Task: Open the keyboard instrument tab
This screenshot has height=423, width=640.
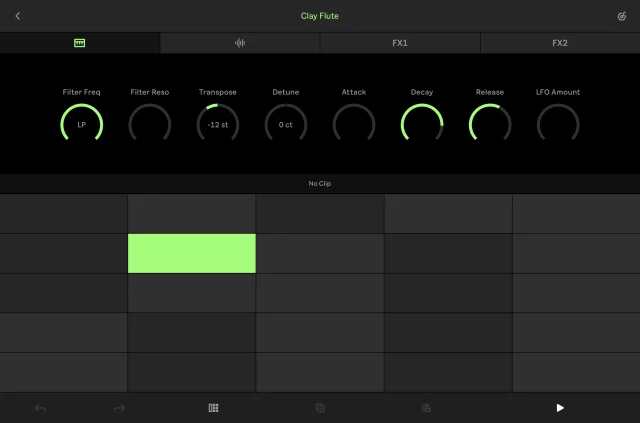Action: coord(80,43)
